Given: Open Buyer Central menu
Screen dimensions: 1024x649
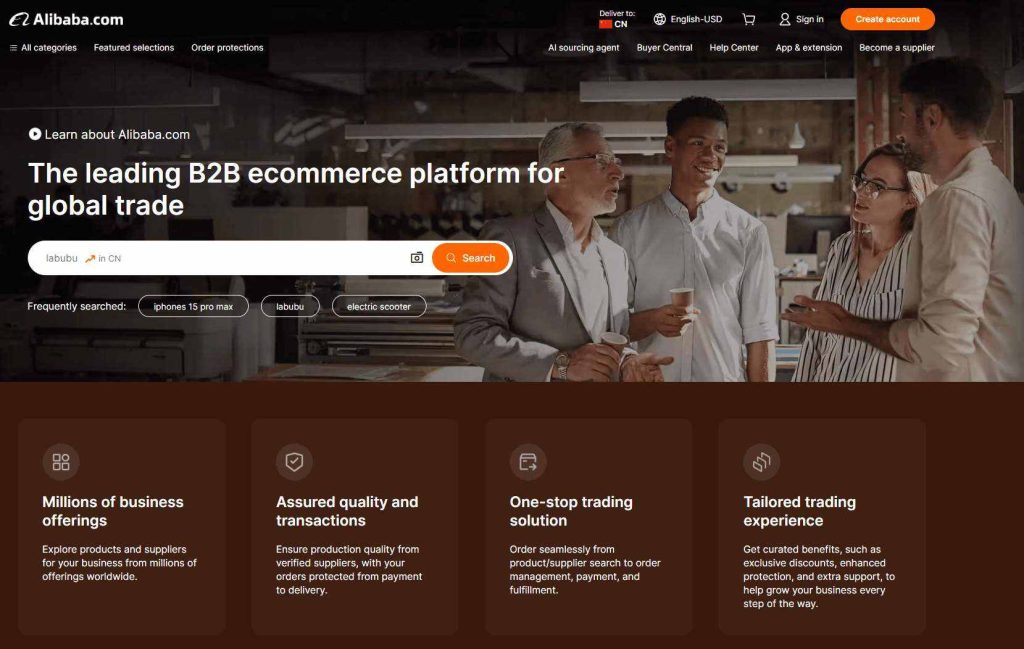Looking at the screenshot, I should 664,48.
